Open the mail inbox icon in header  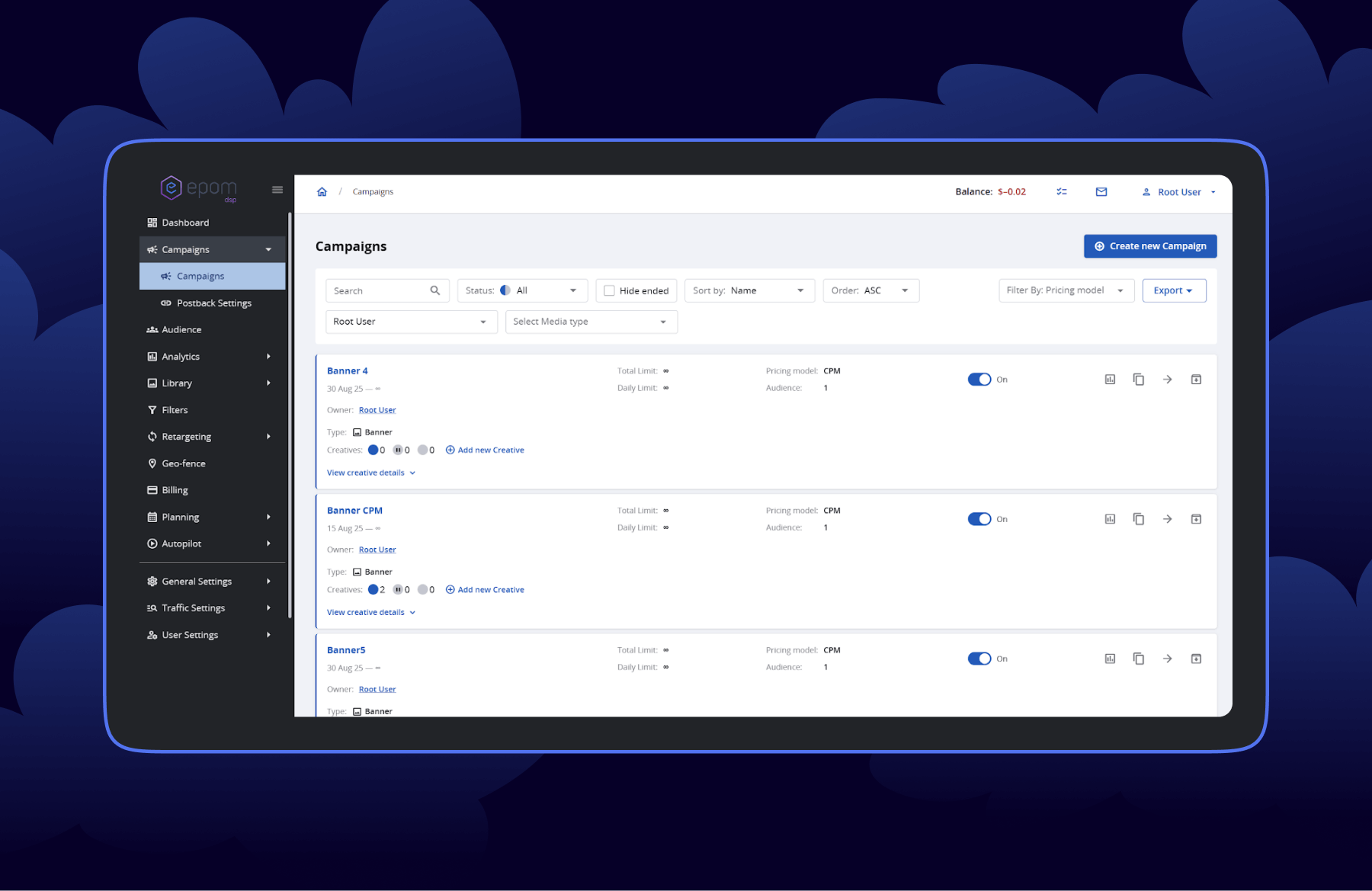click(x=1101, y=192)
